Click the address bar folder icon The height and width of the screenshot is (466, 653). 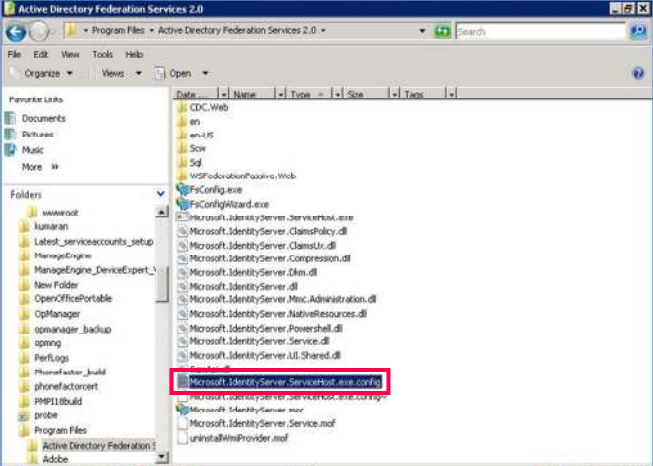[x=71, y=30]
